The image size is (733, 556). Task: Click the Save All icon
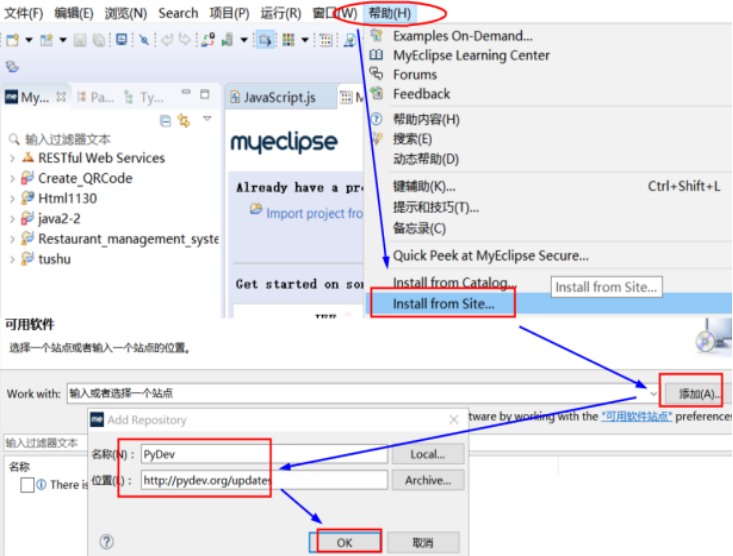[99, 41]
